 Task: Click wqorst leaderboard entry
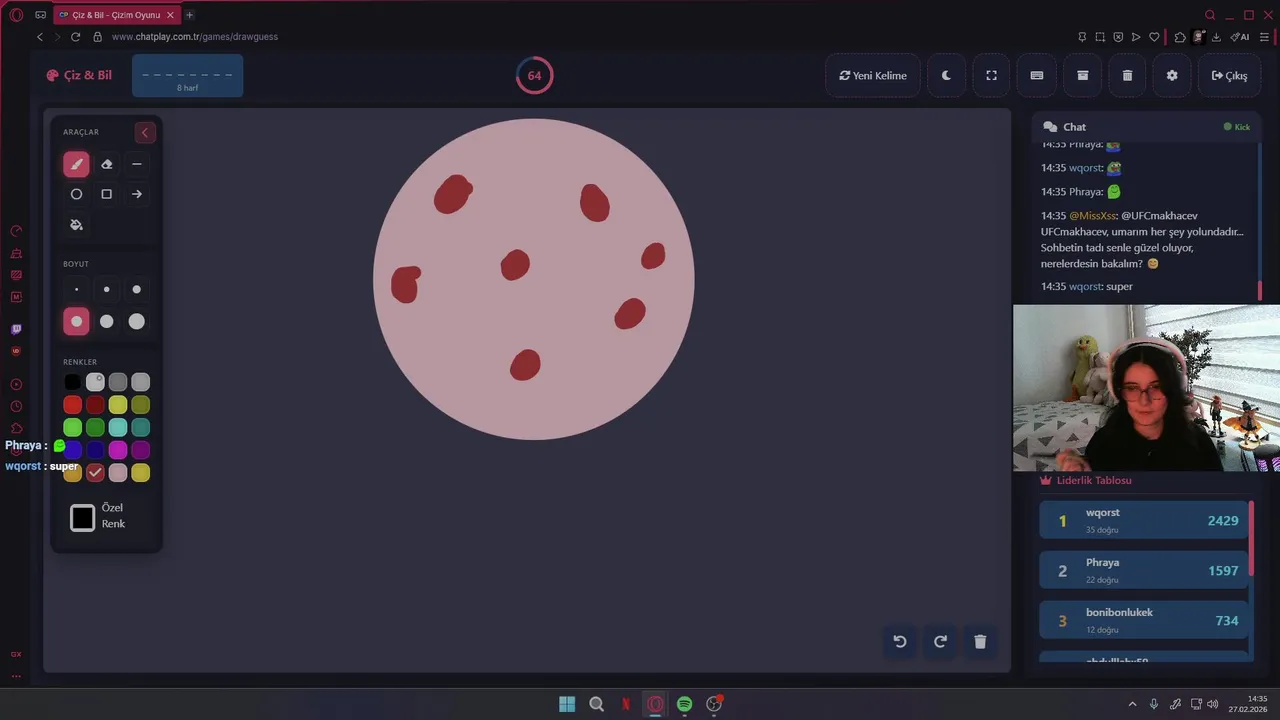[x=1144, y=520]
